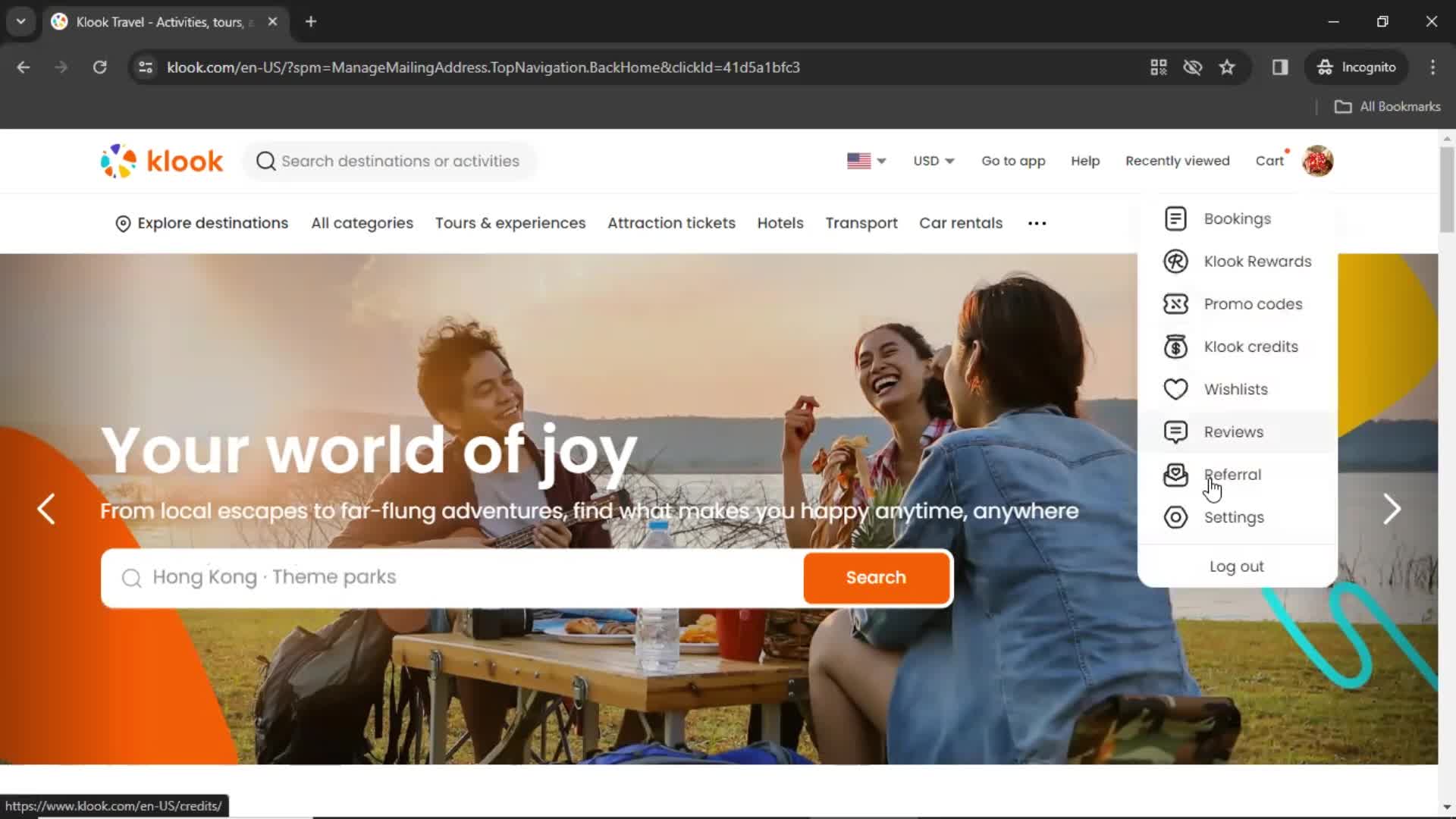This screenshot has width=1456, height=819.
Task: Expand the USD currency dropdown
Action: pyautogui.click(x=932, y=160)
